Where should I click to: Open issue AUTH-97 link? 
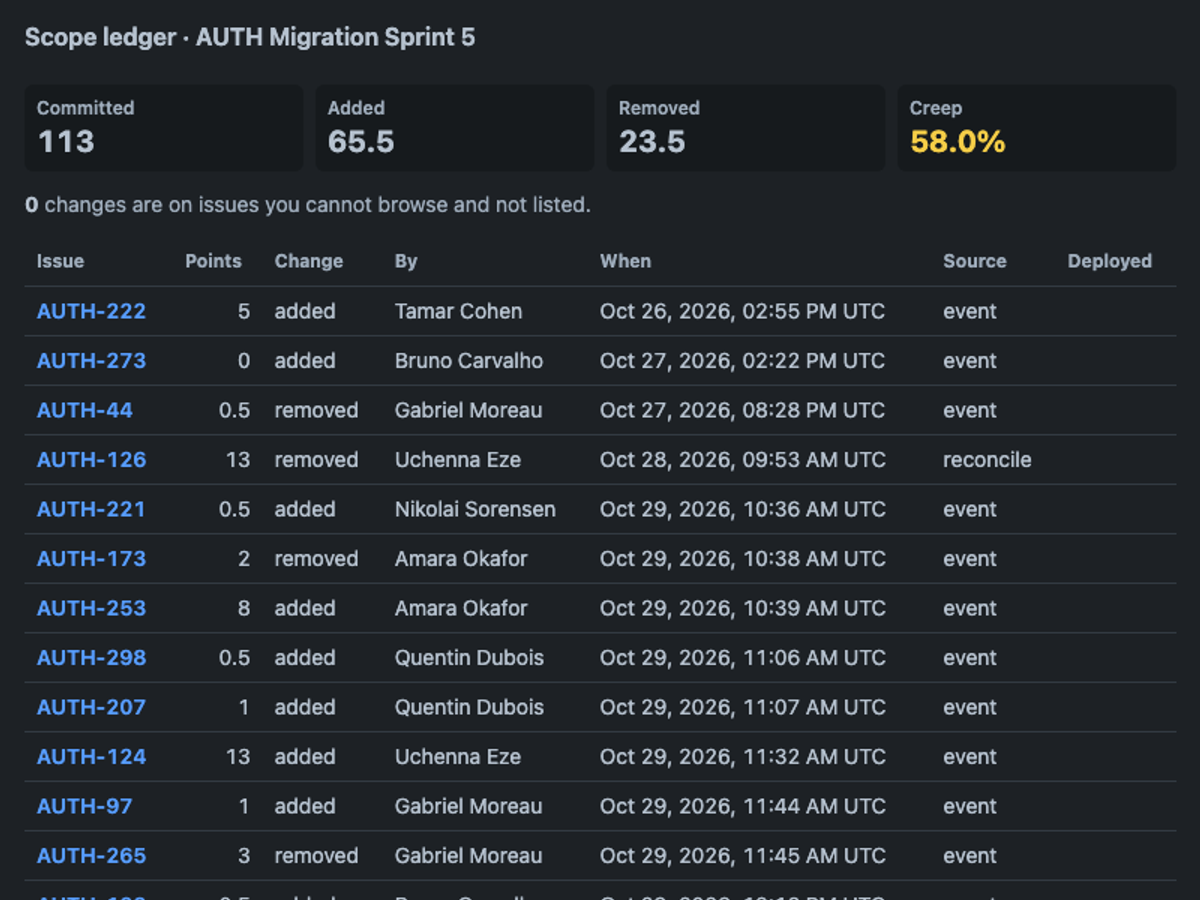click(x=85, y=806)
